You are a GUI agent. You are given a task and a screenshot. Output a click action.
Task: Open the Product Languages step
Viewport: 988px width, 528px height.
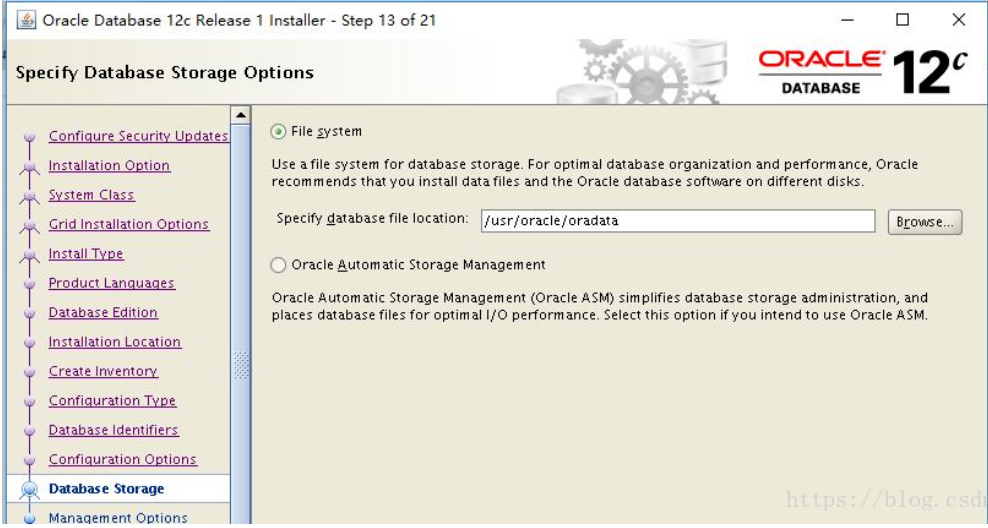(112, 284)
